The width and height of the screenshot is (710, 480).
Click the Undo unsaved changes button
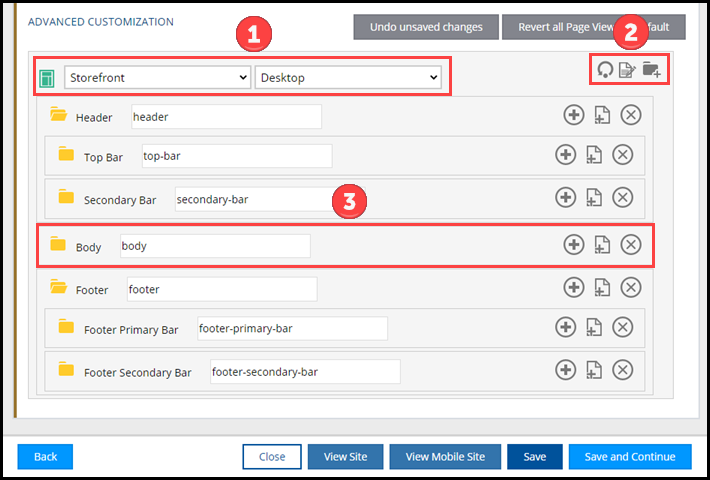tap(425, 27)
